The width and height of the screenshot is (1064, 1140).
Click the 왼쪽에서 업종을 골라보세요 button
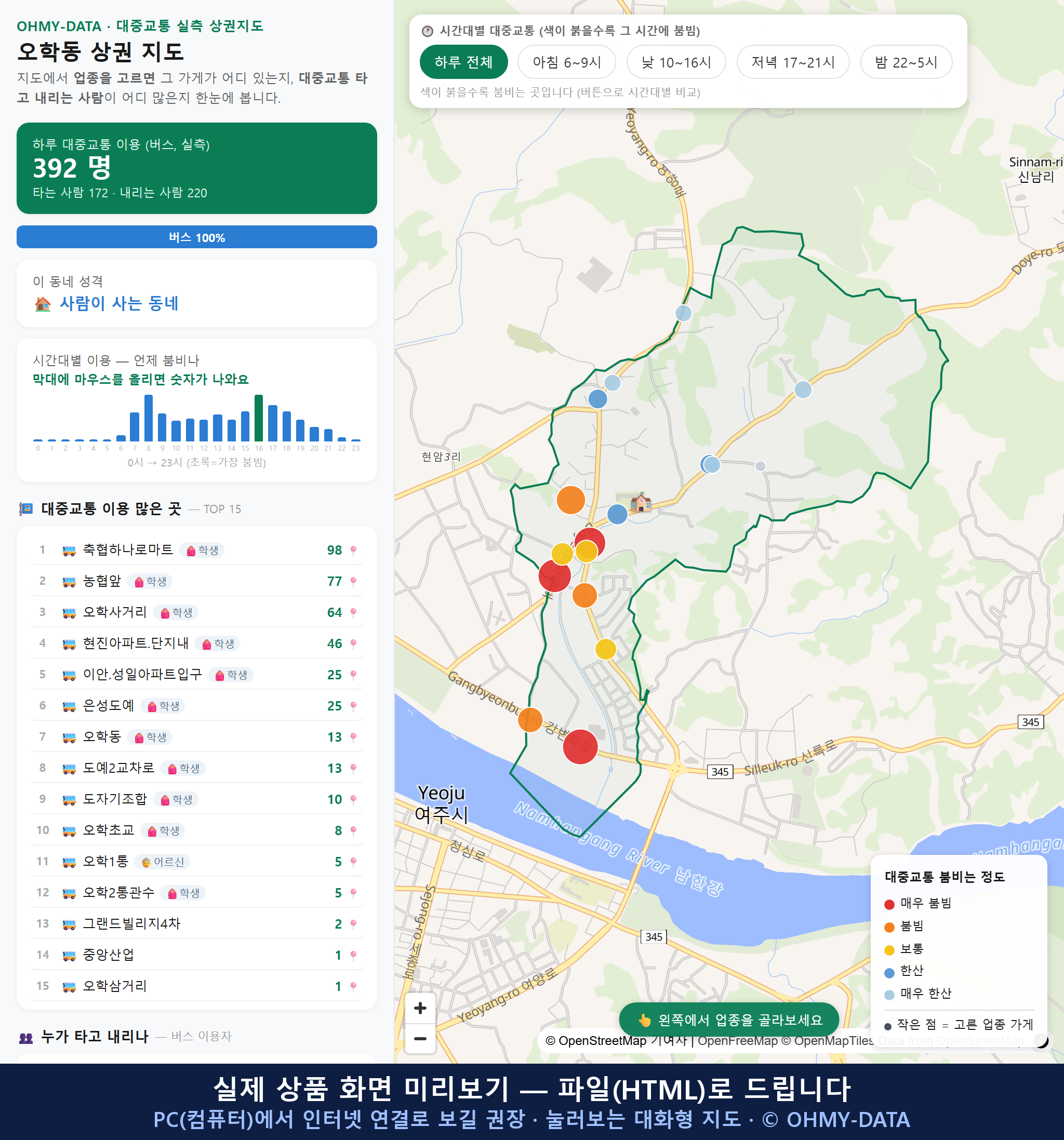(728, 1020)
